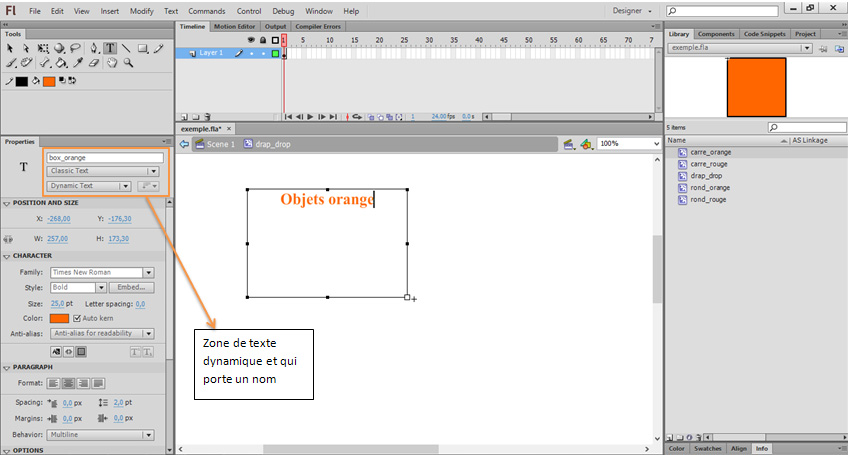Viewport: 848px width, 455px height.
Task: Toggle visibility dot for Layer 1
Action: [251, 52]
